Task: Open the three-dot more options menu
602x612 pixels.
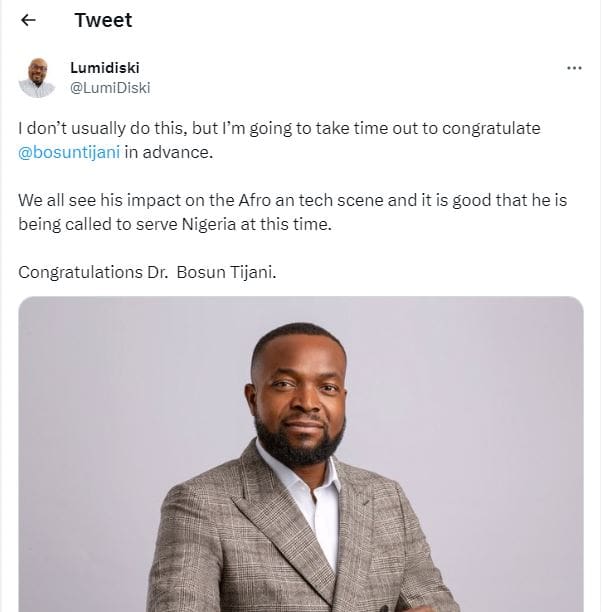Action: pos(574,68)
